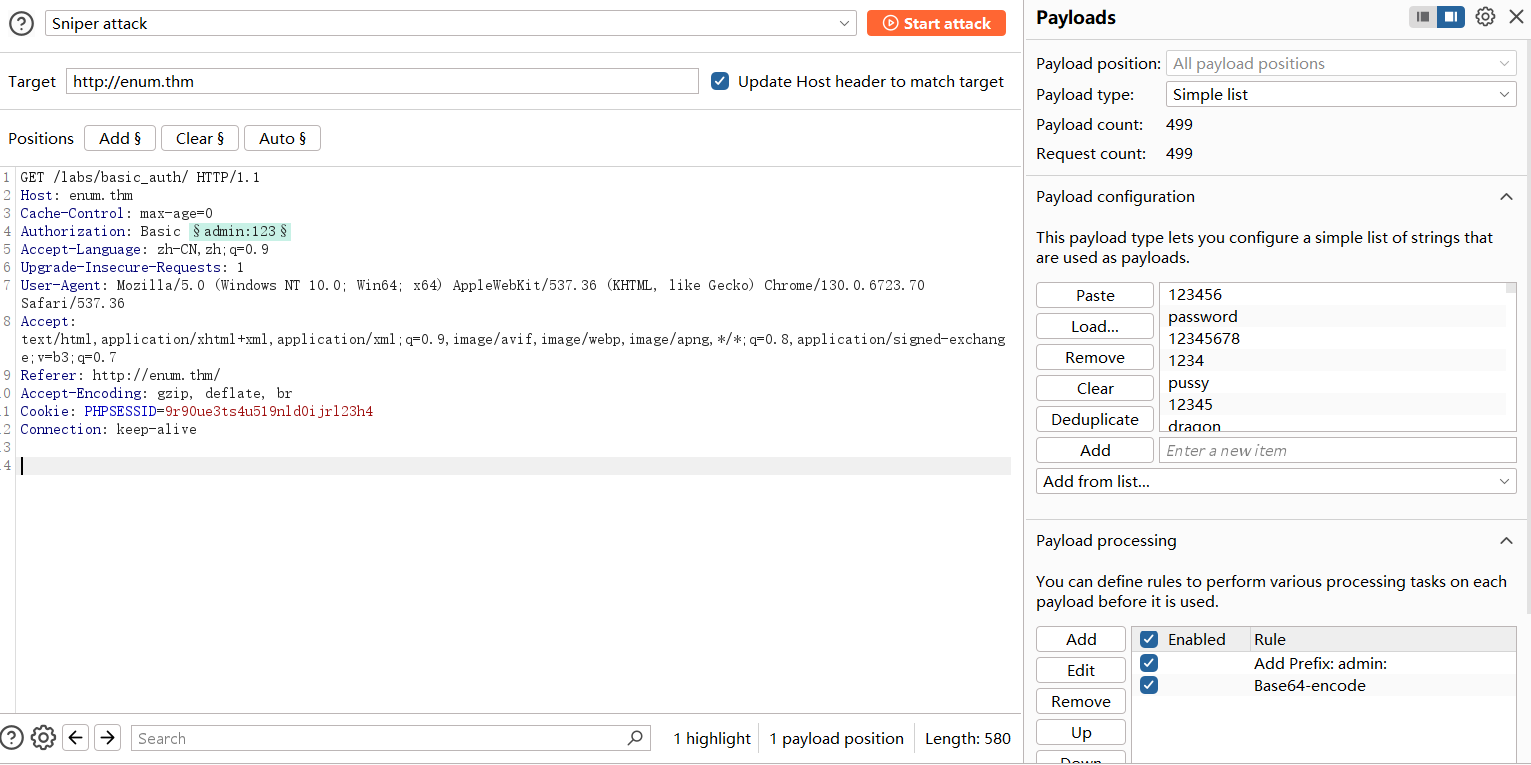Screen dimensions: 1531x765
Task: Open the Add from list dropdown
Action: 1276,481
